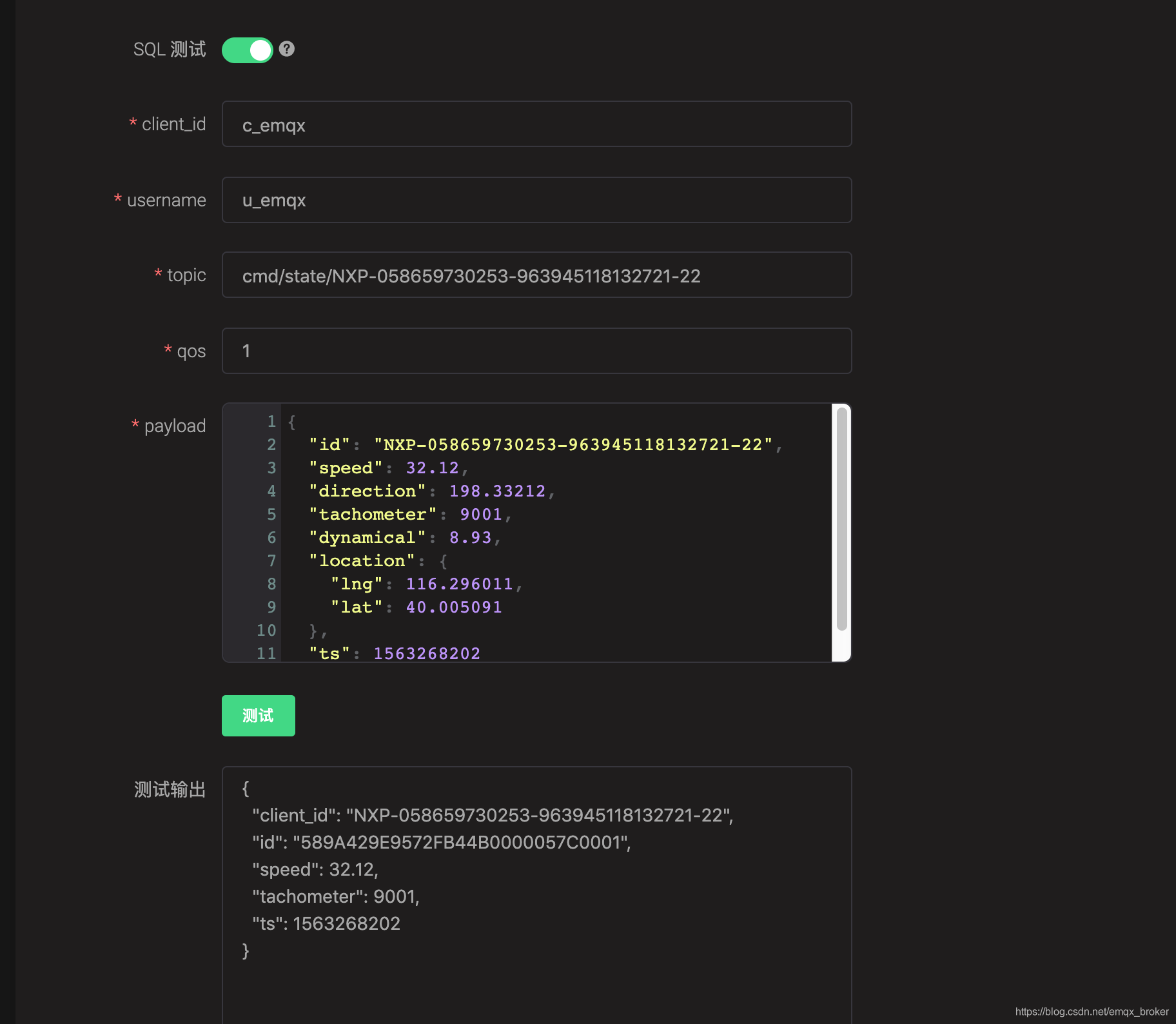Click the 测试输出 label

point(170,789)
